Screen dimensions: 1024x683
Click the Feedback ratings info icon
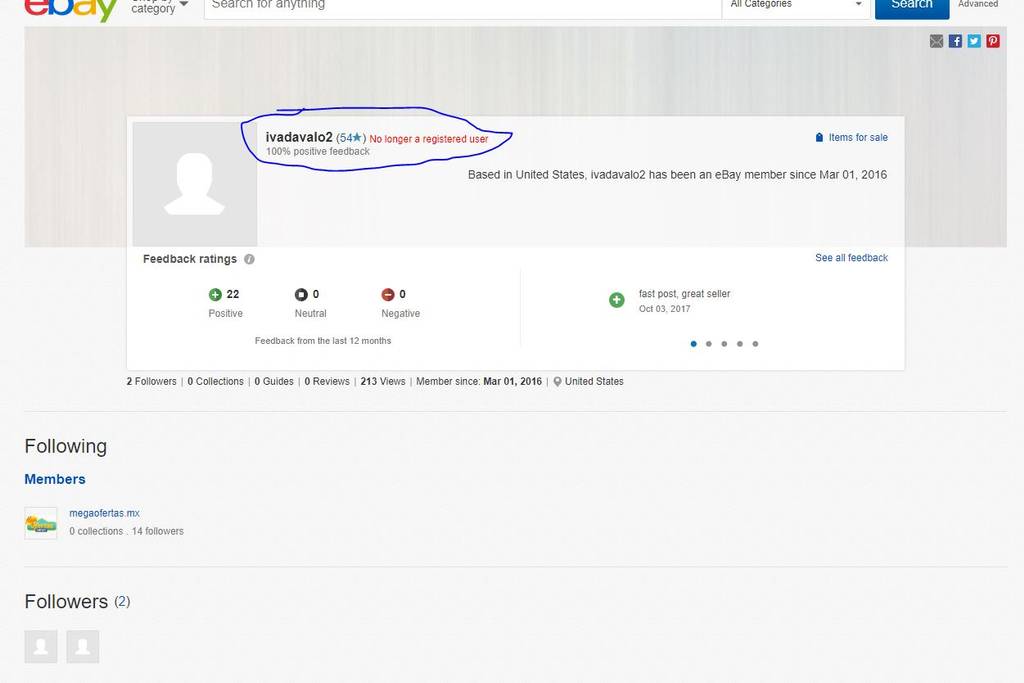(x=249, y=259)
